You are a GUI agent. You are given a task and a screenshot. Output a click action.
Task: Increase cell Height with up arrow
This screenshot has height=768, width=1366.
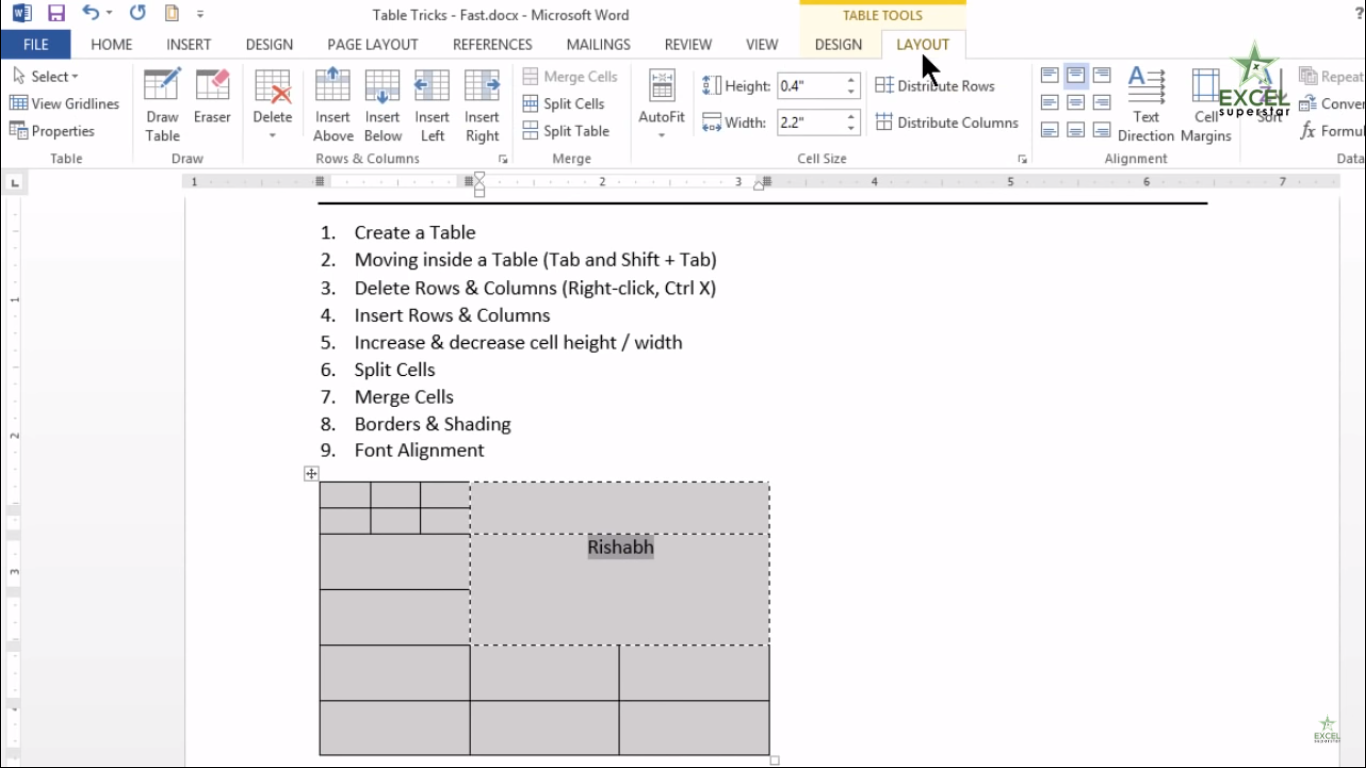pyautogui.click(x=851, y=80)
